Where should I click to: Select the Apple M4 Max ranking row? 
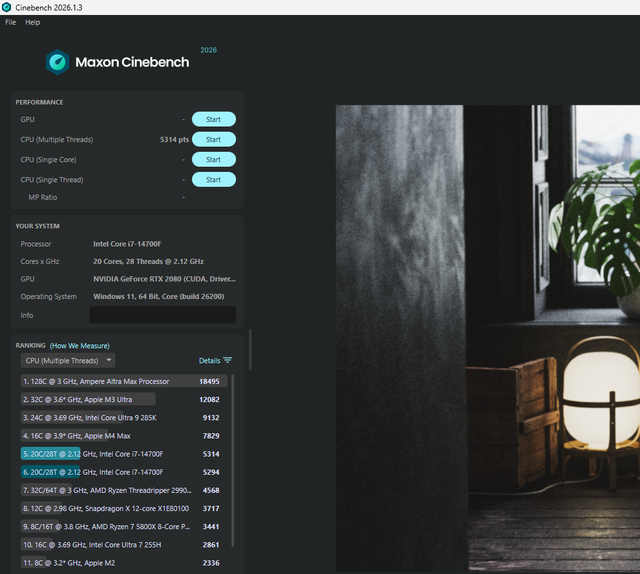[124, 436]
